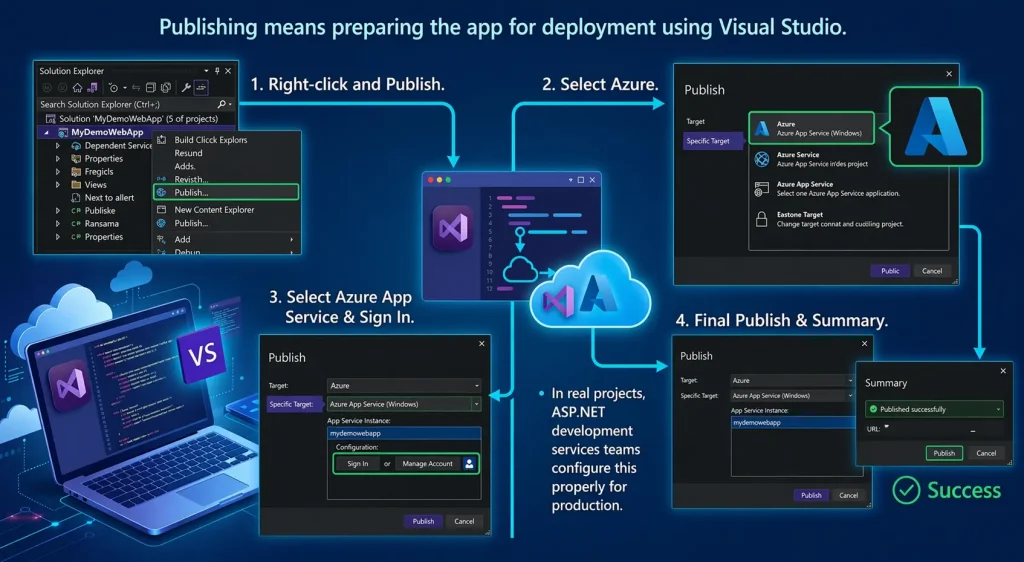1024x562 pixels.
Task: Click the Solution 'MyDemoWebApp' solution icon
Action: click(50, 119)
